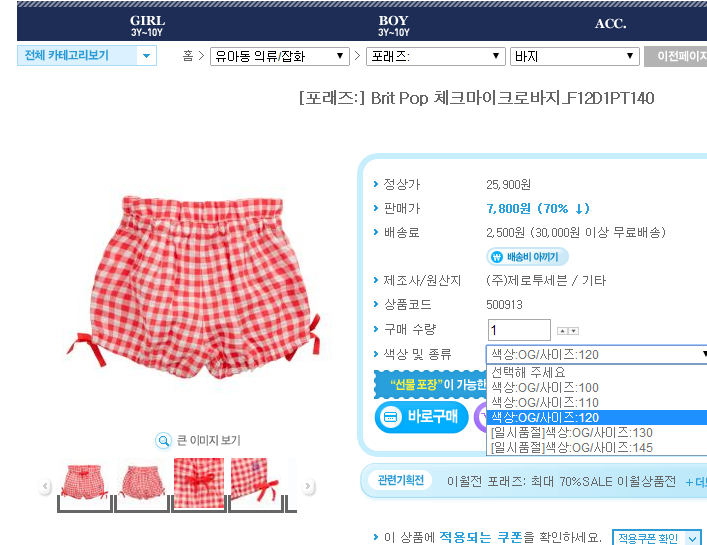The height and width of the screenshot is (545, 707).
Task: Select the third bow close-up thumbnail
Action: [199, 483]
